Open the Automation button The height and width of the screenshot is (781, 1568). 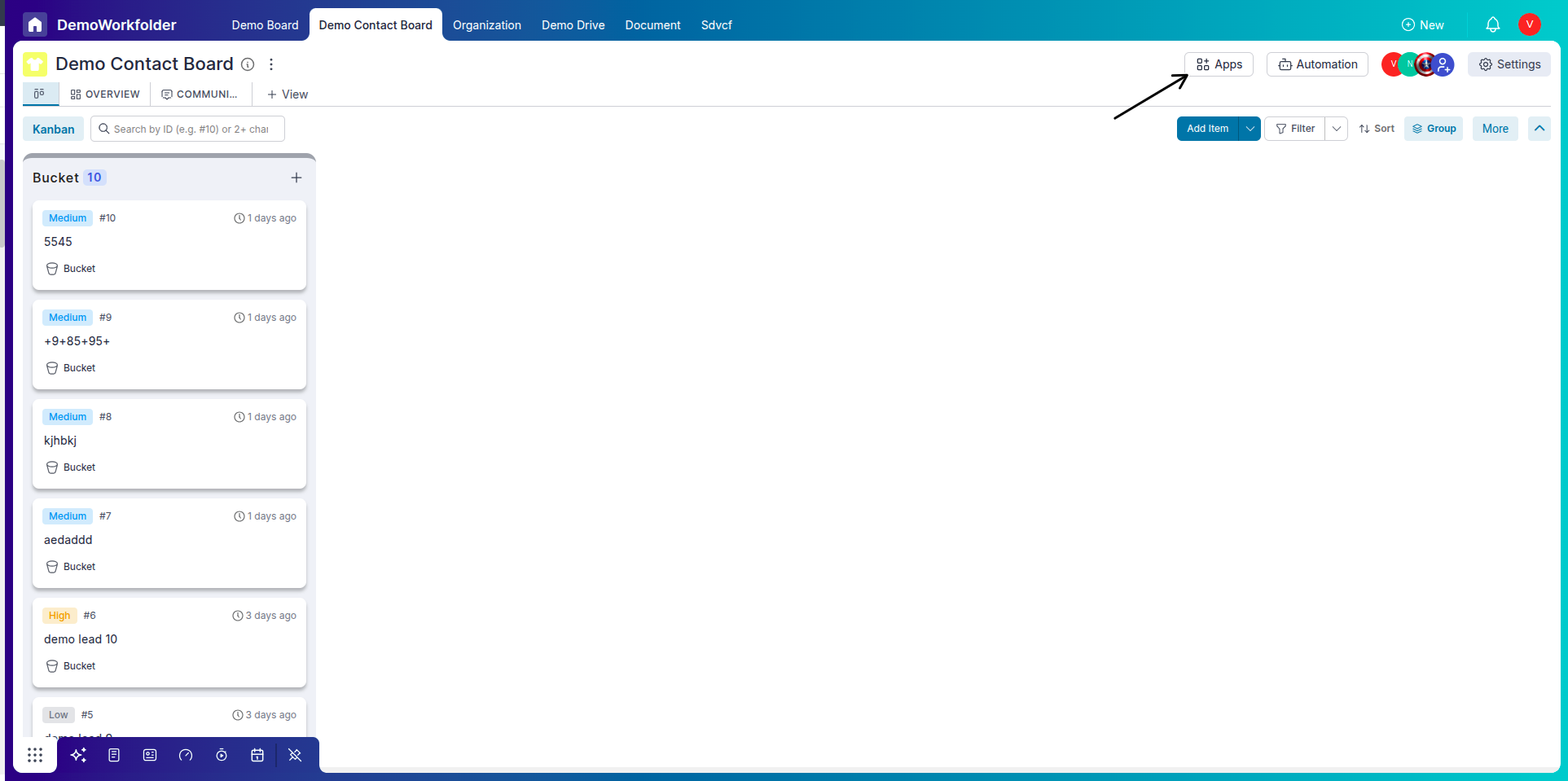point(1317,64)
